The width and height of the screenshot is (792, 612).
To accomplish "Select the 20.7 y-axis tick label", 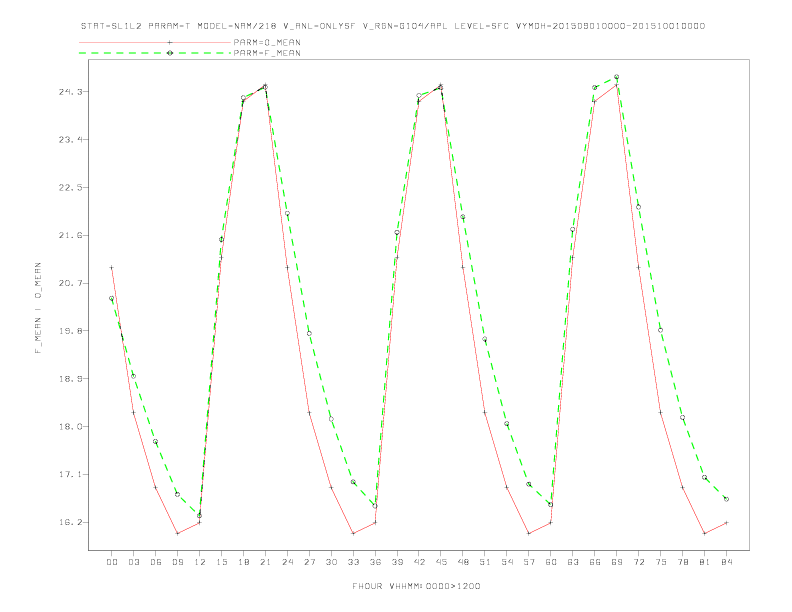I will tap(69, 283).
